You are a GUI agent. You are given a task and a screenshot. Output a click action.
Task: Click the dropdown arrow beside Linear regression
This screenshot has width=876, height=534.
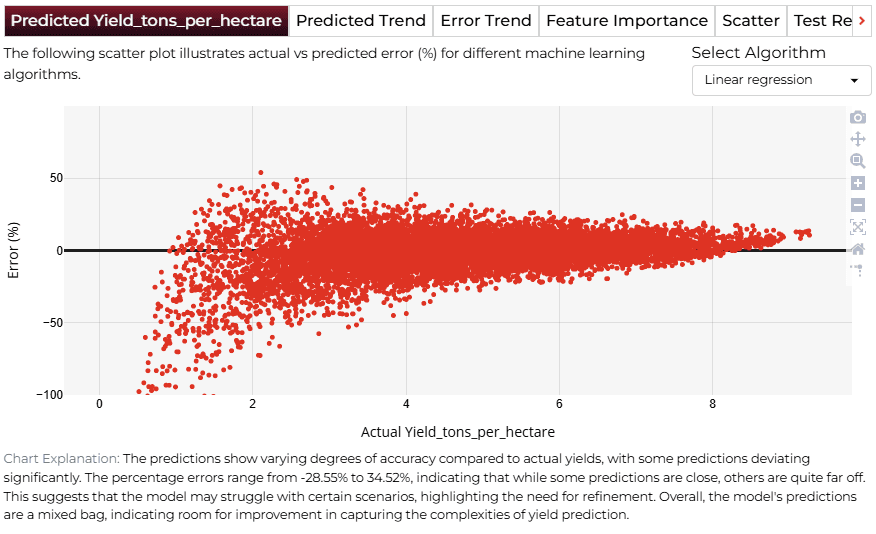[x=854, y=80]
